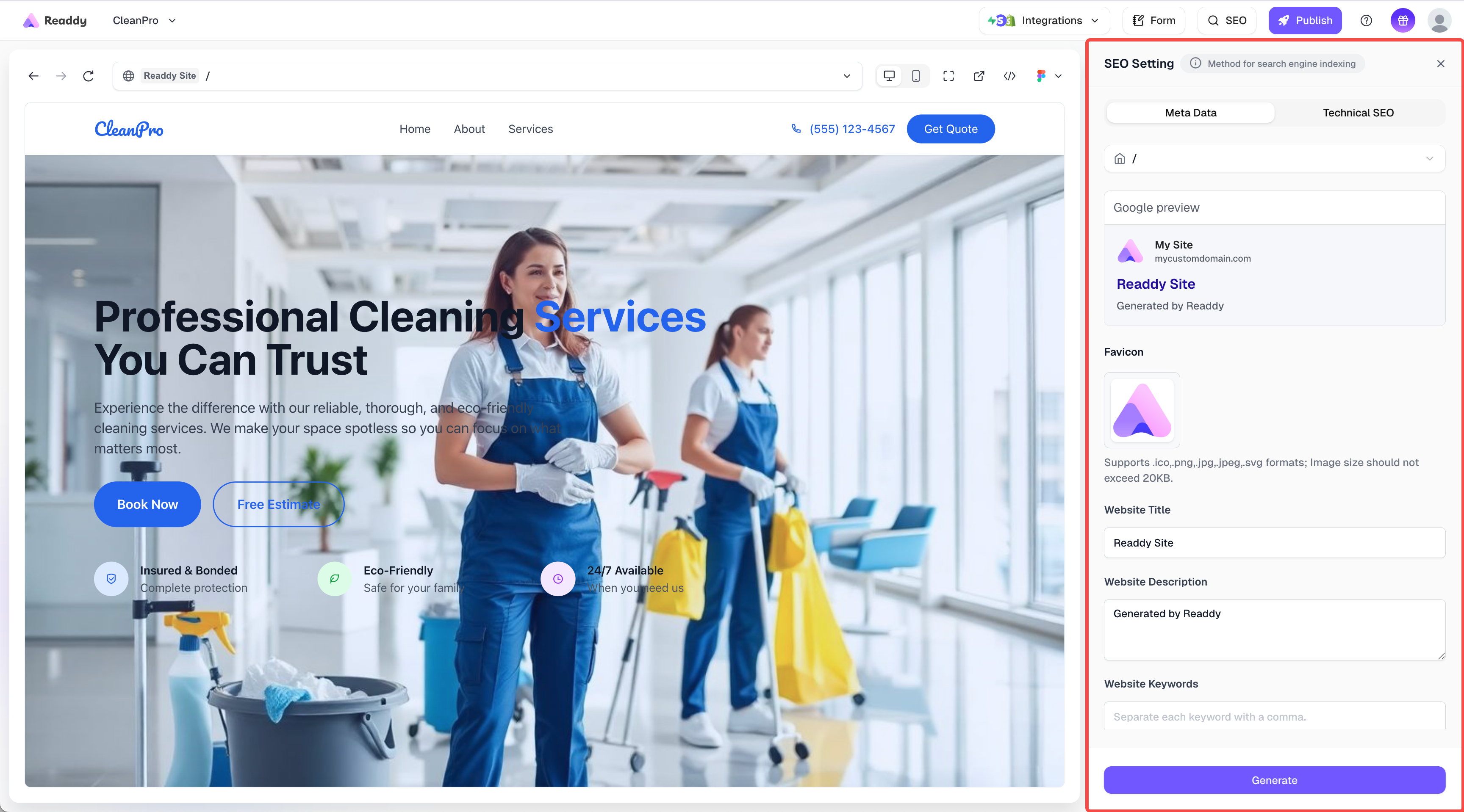Expand the SEO page selector dropdown
Viewport: 1464px width, 812px height.
[x=1274, y=158]
